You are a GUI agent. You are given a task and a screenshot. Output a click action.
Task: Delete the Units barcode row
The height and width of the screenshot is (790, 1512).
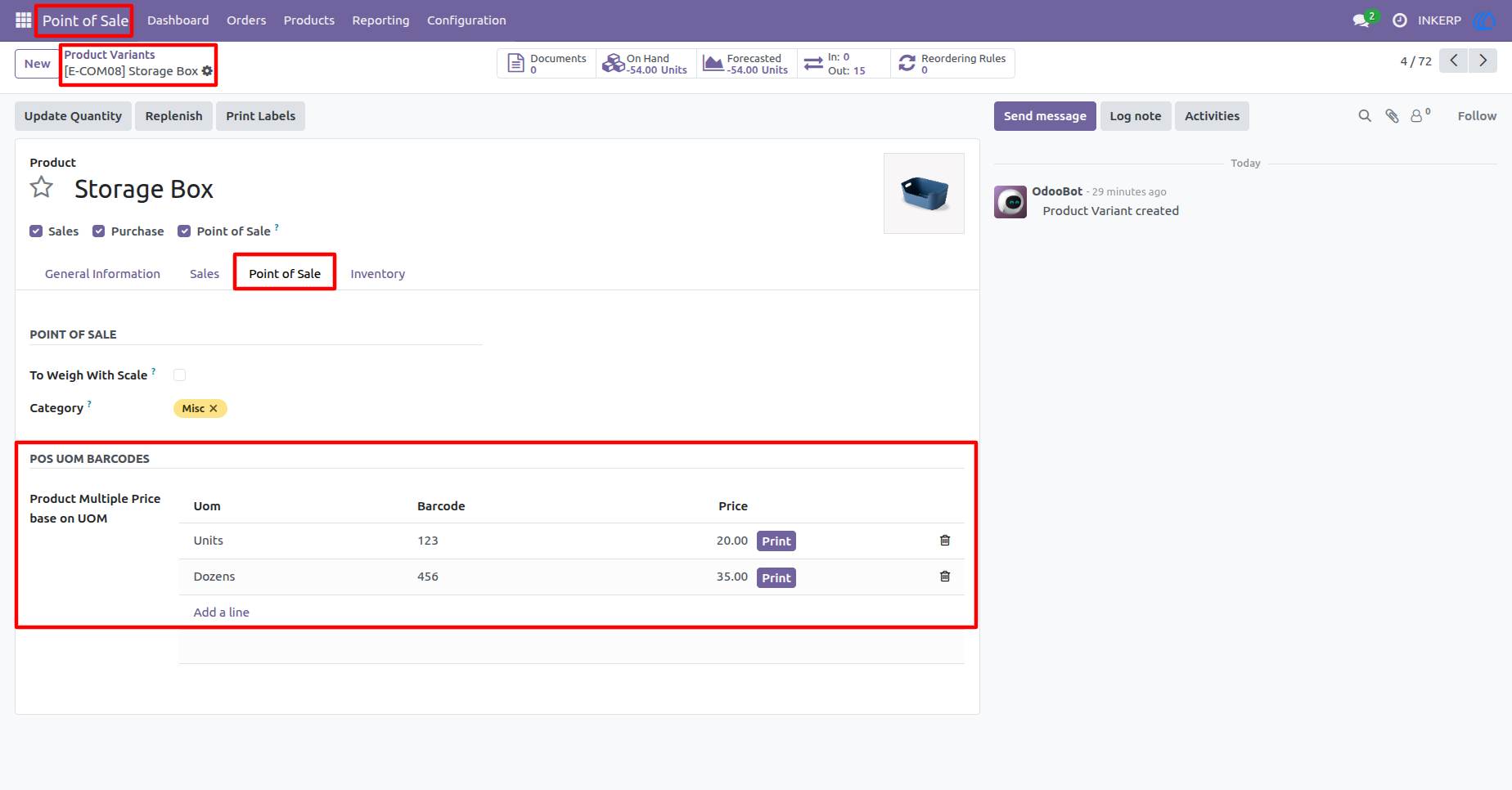[945, 541]
